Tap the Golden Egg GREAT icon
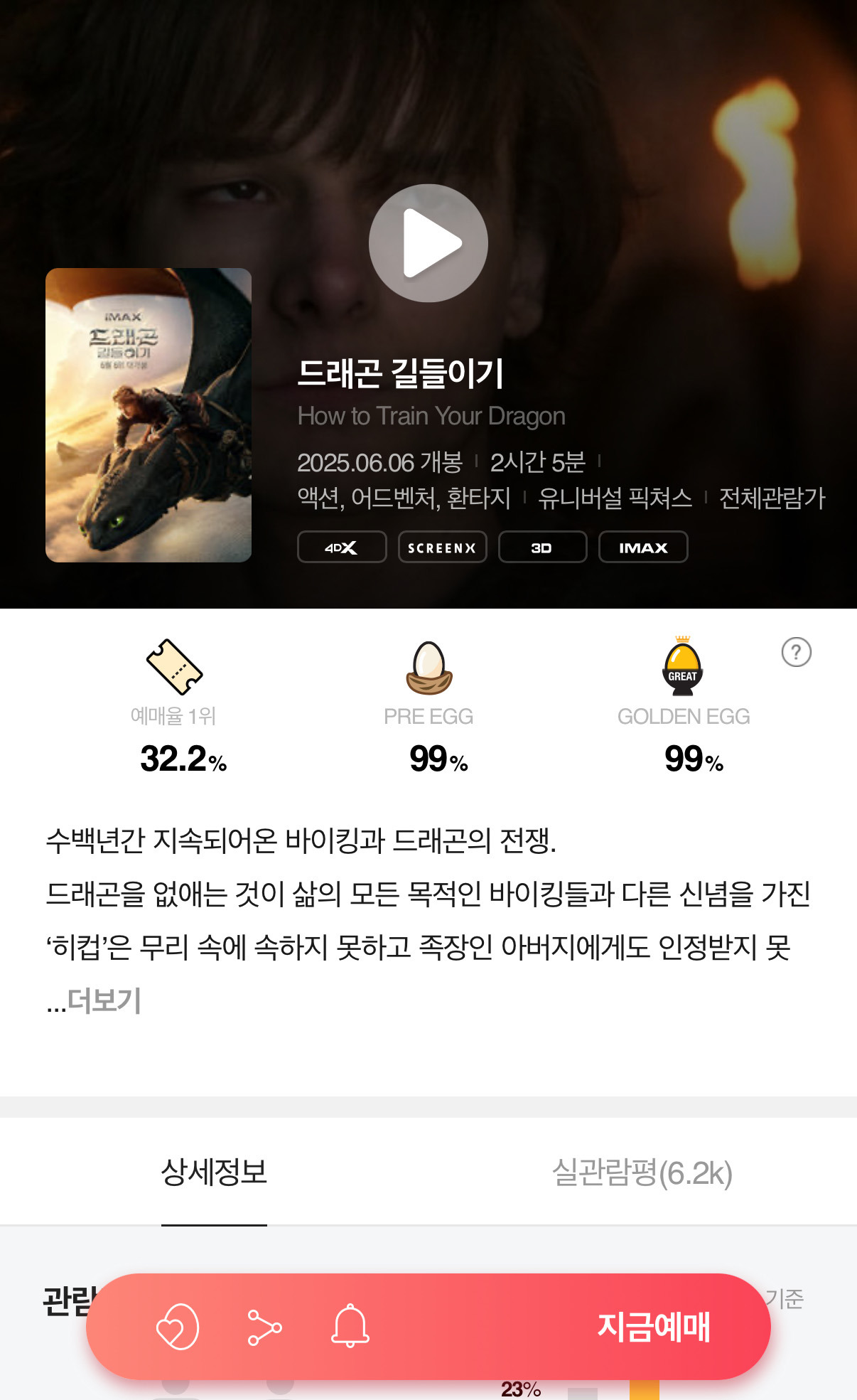Viewport: 857px width, 1400px height. click(x=683, y=666)
